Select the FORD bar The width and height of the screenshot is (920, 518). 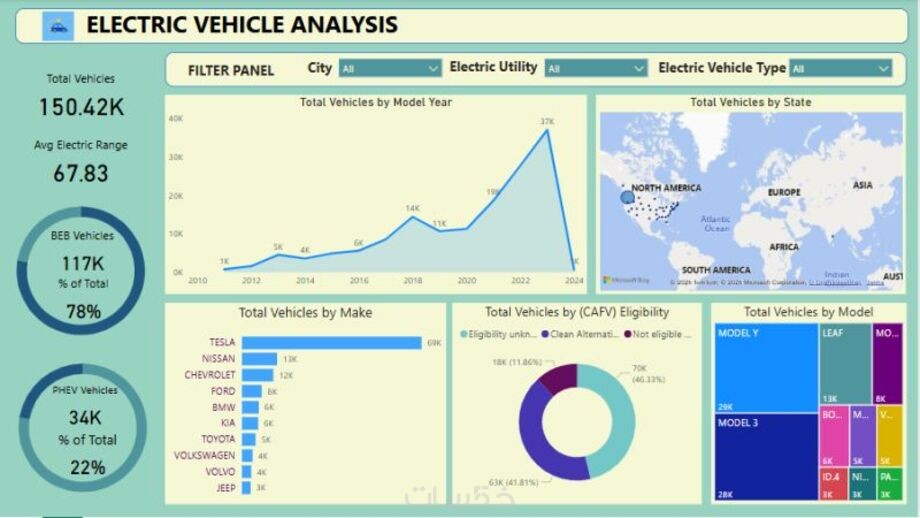(252, 391)
